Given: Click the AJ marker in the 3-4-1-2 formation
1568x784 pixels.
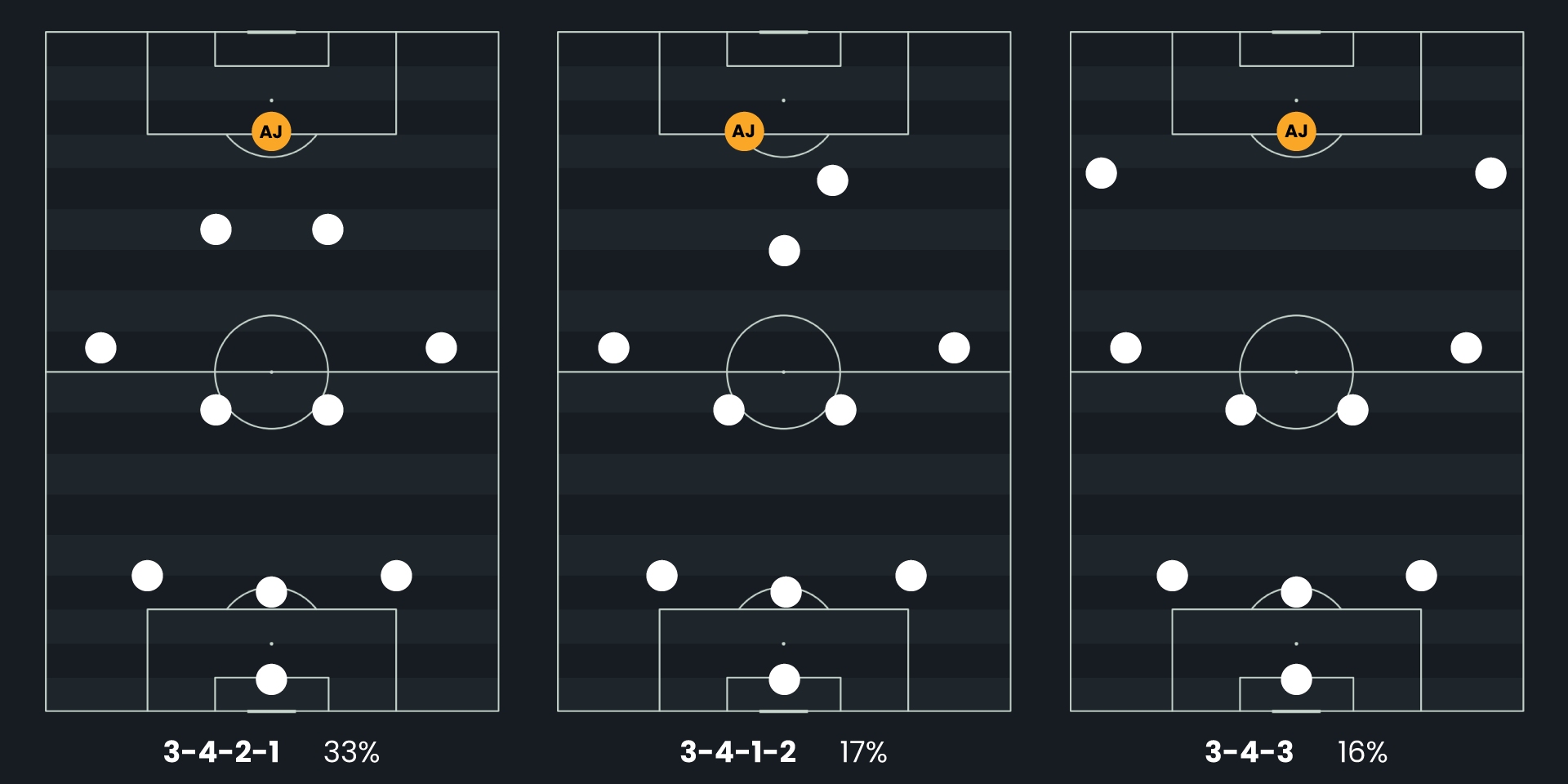Looking at the screenshot, I should tap(744, 131).
